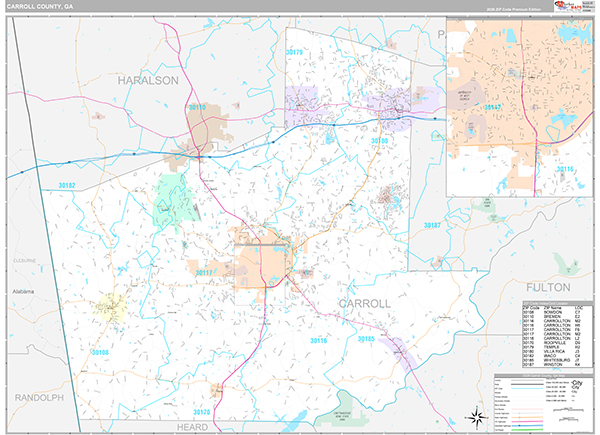Click the purple shaded area below 30185
This screenshot has height=435, width=600.
(399, 354)
